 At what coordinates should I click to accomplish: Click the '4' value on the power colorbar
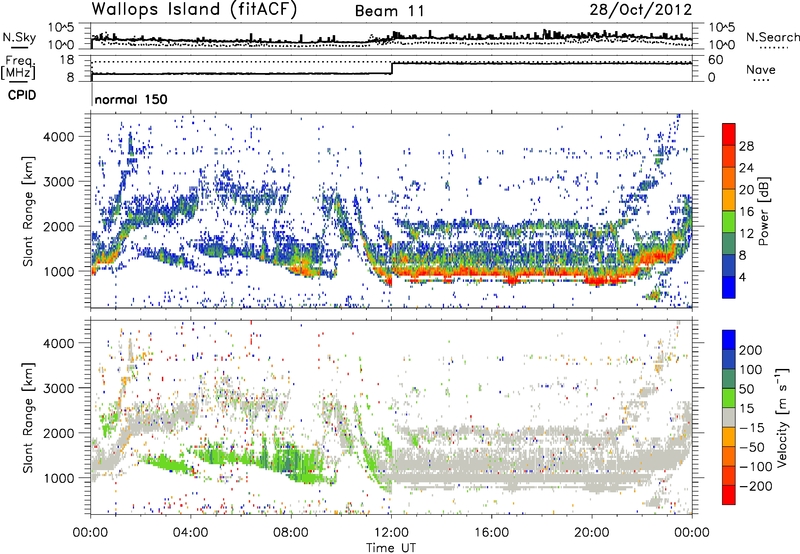(x=742, y=278)
